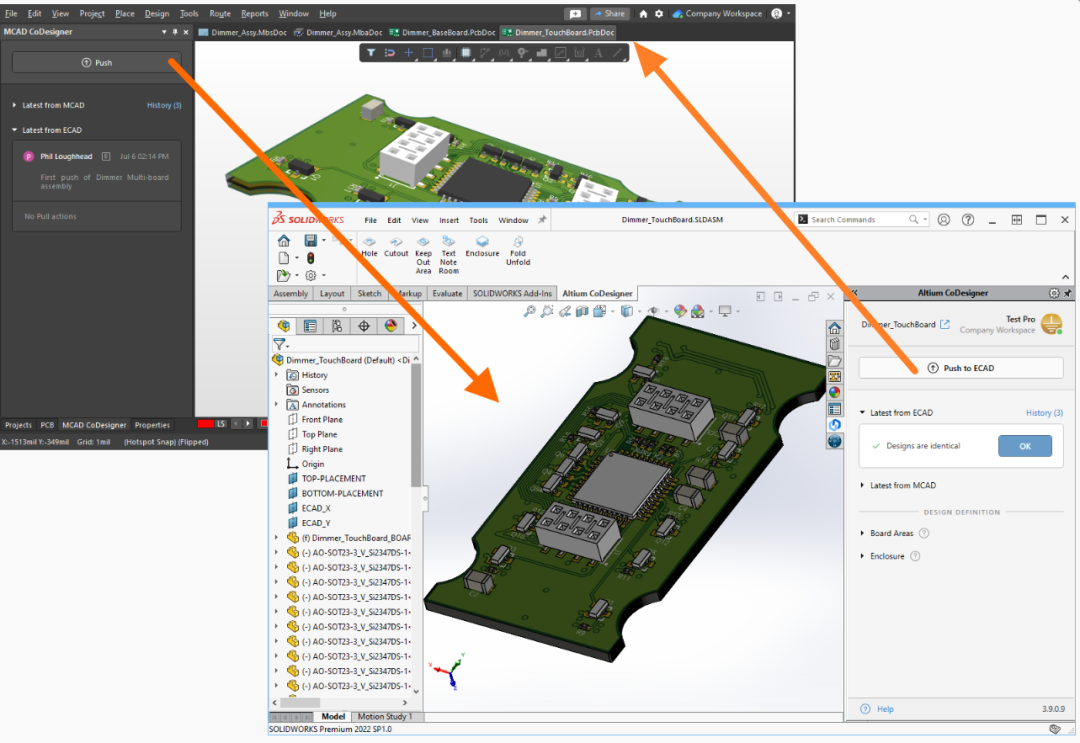This screenshot has height=743, width=1080.
Task: Open History (3) link in the Altium panel
Action: (164, 105)
